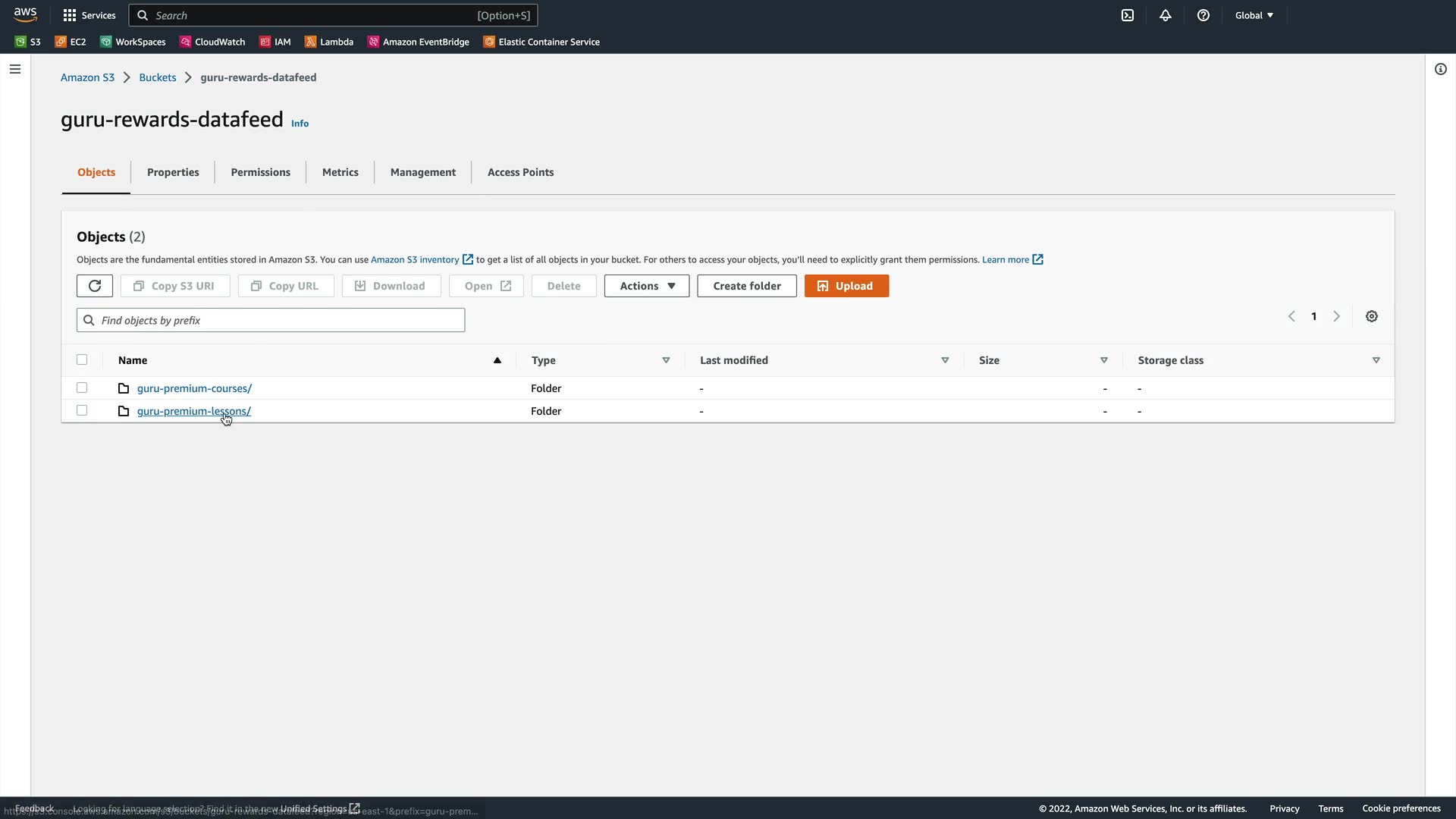Image resolution: width=1456 pixels, height=819 pixels.
Task: Open the help question mark icon
Action: click(x=1203, y=15)
